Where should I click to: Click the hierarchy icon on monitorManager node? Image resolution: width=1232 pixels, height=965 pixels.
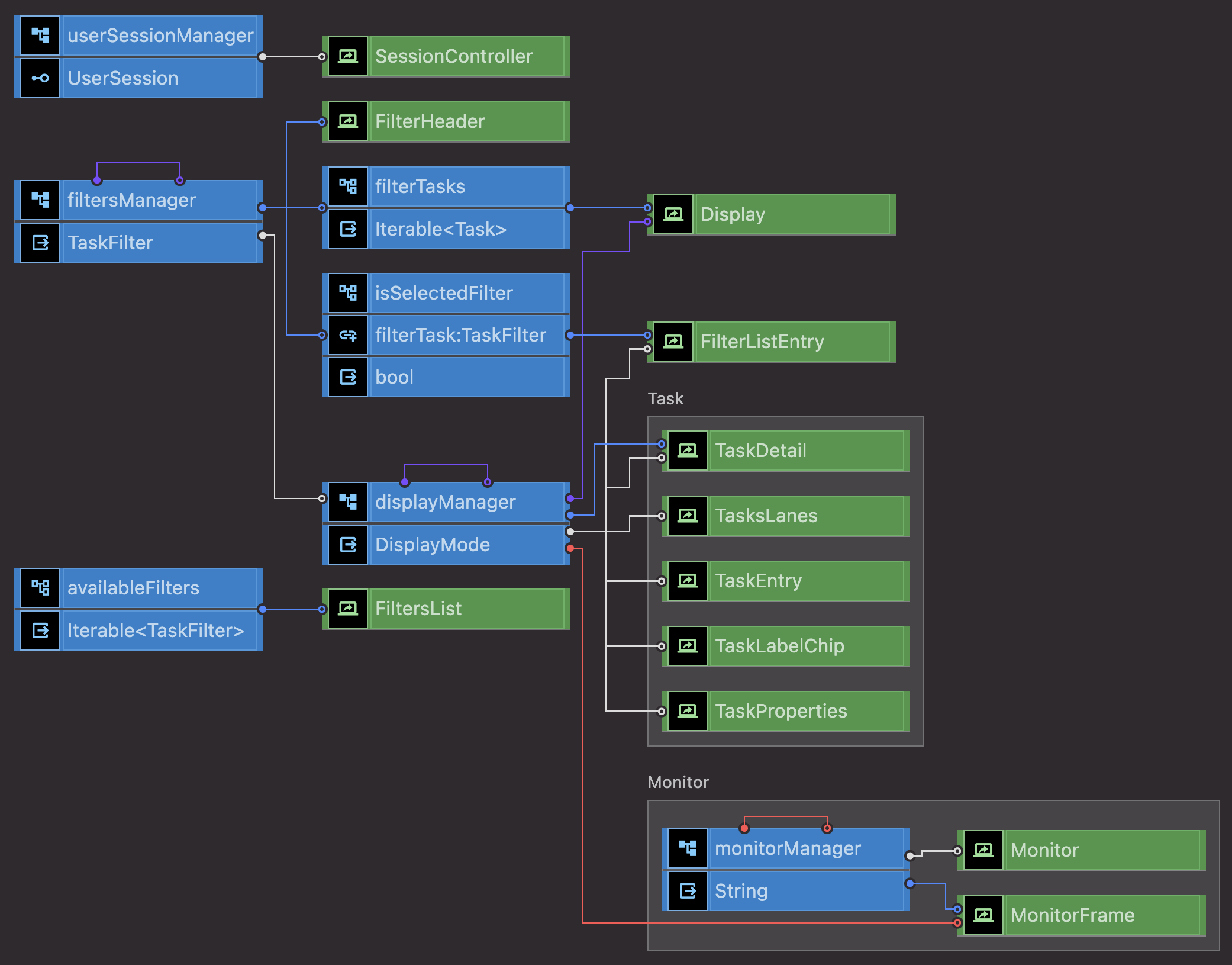tap(687, 848)
